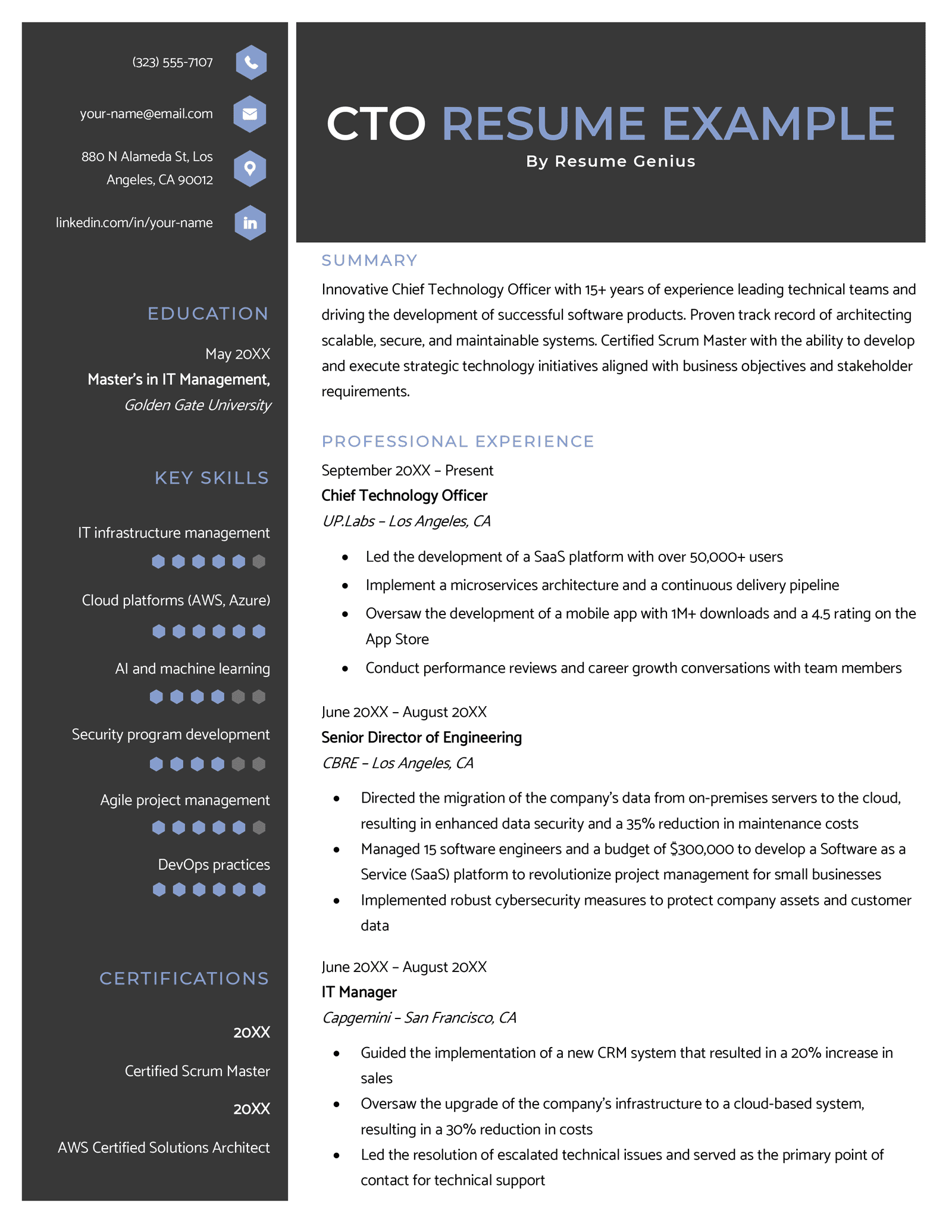This screenshot has width=952, height=1232.
Task: Select the KEY SKILLS heading
Action: (212, 478)
